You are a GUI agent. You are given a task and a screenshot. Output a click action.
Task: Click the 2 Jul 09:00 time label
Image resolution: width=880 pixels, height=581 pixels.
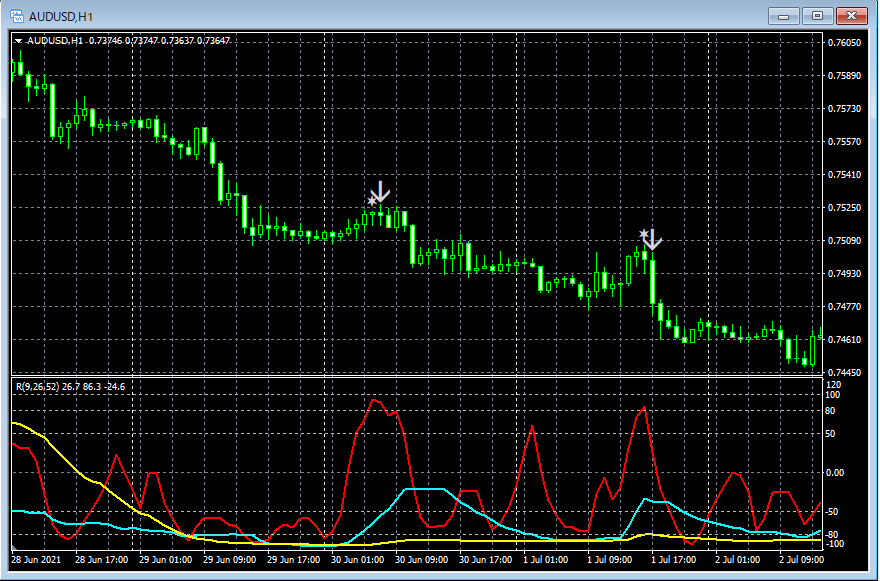point(801,560)
